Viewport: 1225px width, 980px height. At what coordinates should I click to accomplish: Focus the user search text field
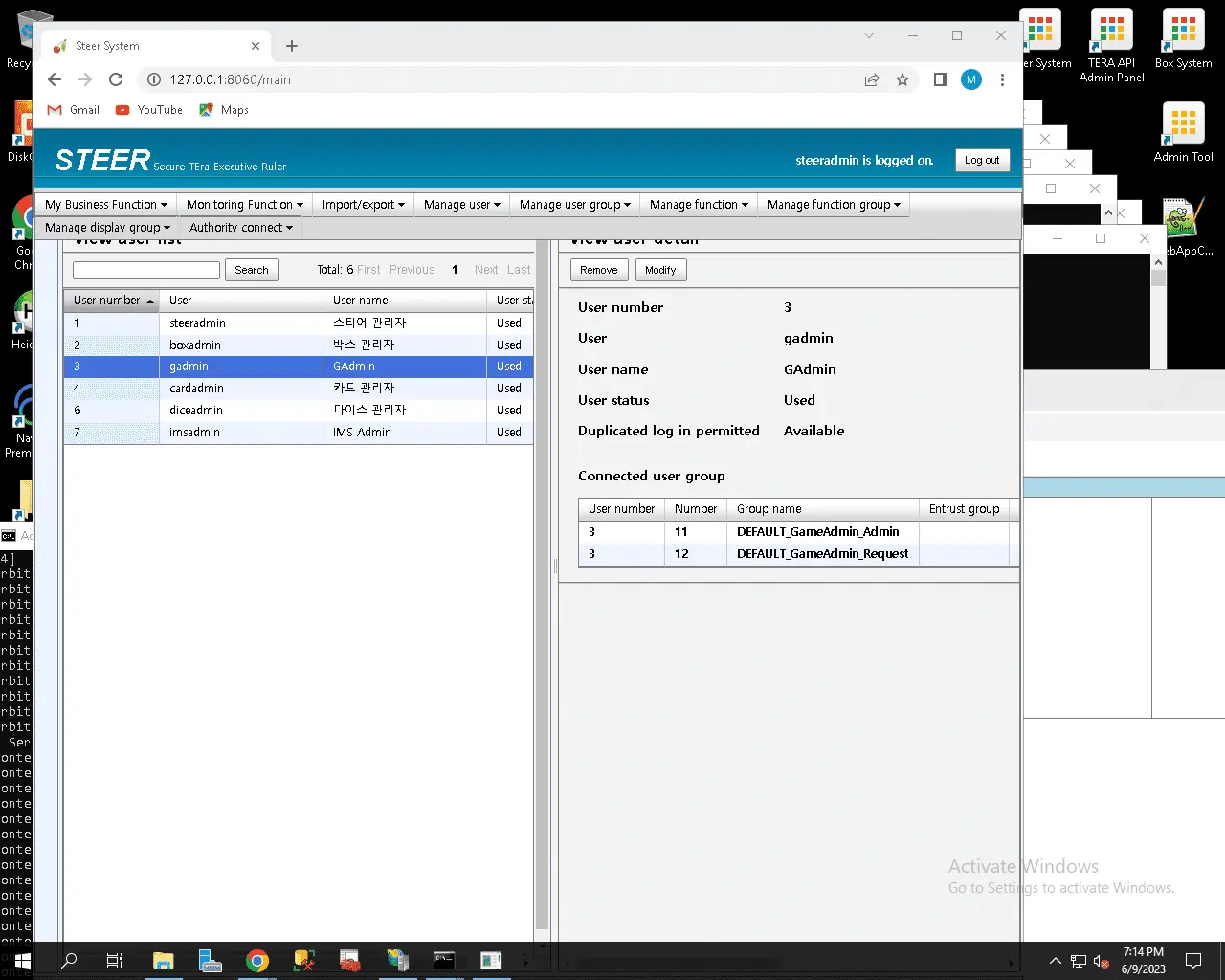(146, 270)
